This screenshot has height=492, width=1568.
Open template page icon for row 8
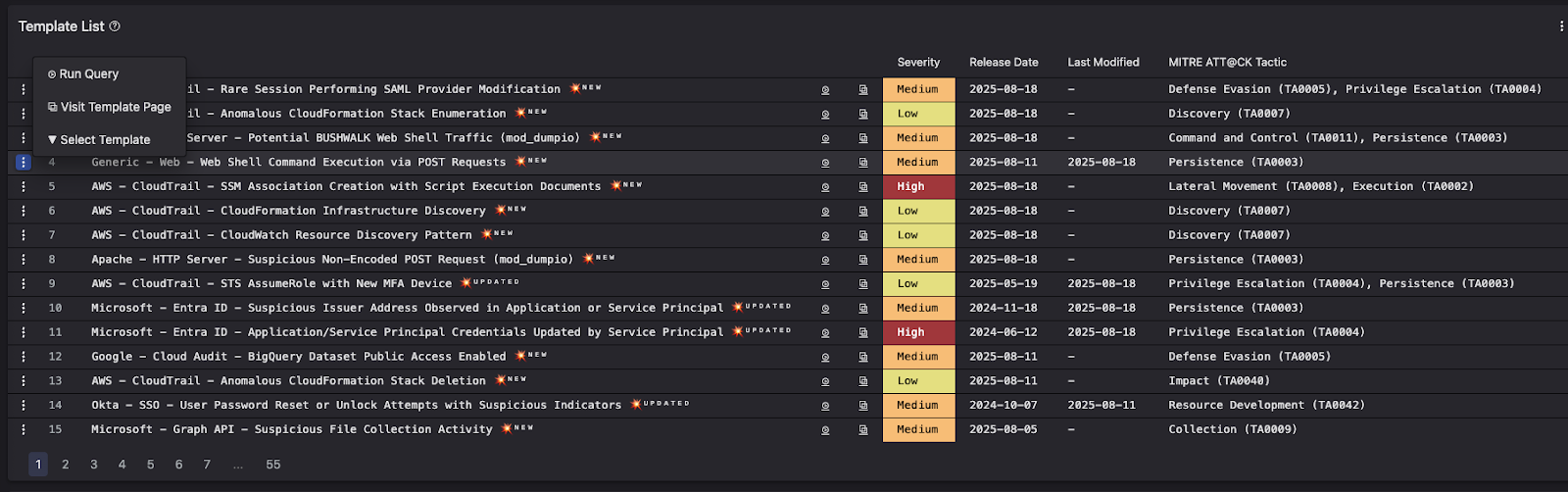pos(863,260)
